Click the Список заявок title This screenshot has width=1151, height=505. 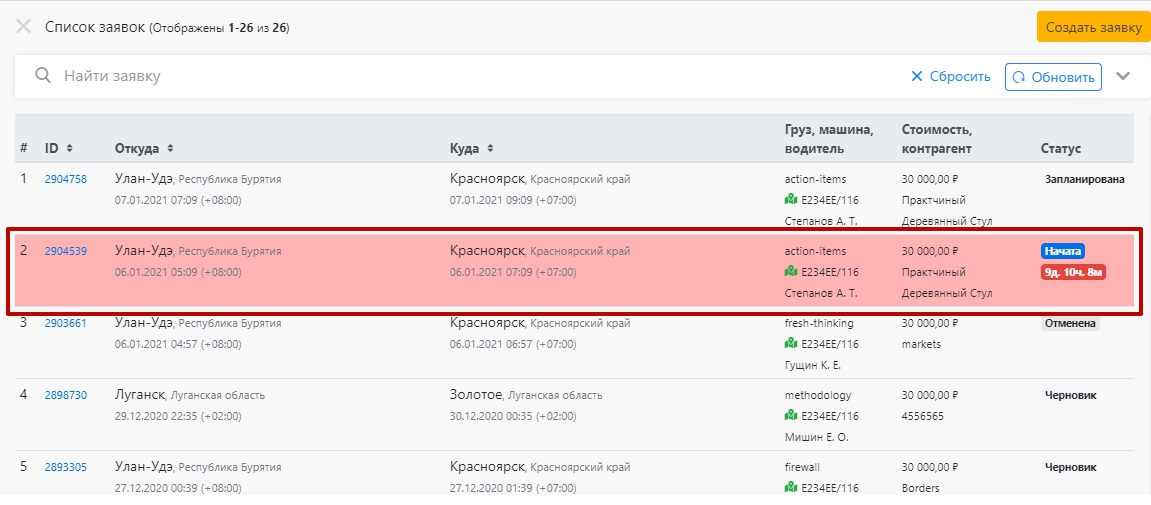[x=95, y=27]
